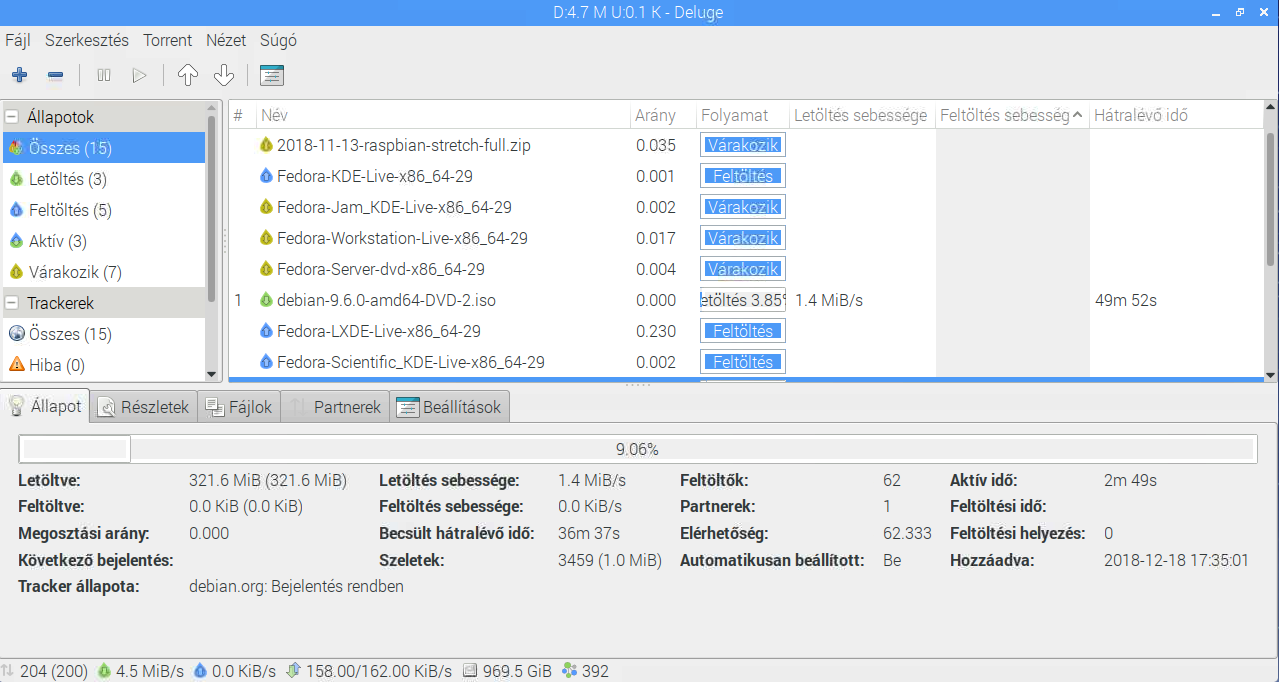This screenshot has height=682, width=1279.
Task: Click tracker status debian.org: Bejelentés rendben
Action: point(296,586)
